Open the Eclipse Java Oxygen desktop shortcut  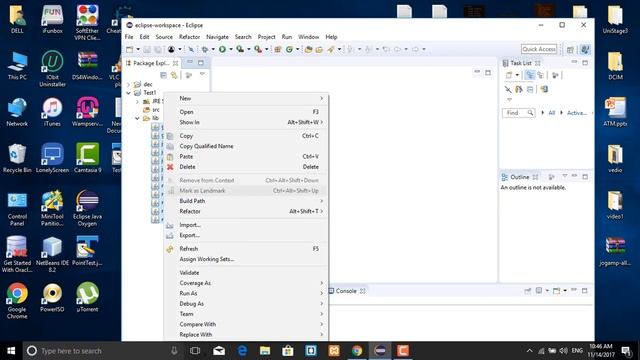87,208
